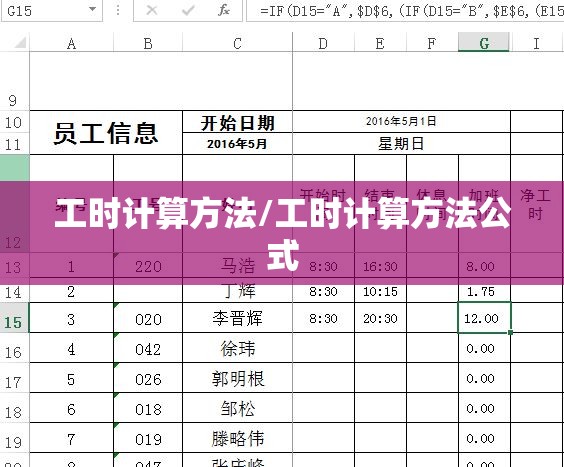
Task: Open the Name Box dropdown arrow
Action: [92, 9]
